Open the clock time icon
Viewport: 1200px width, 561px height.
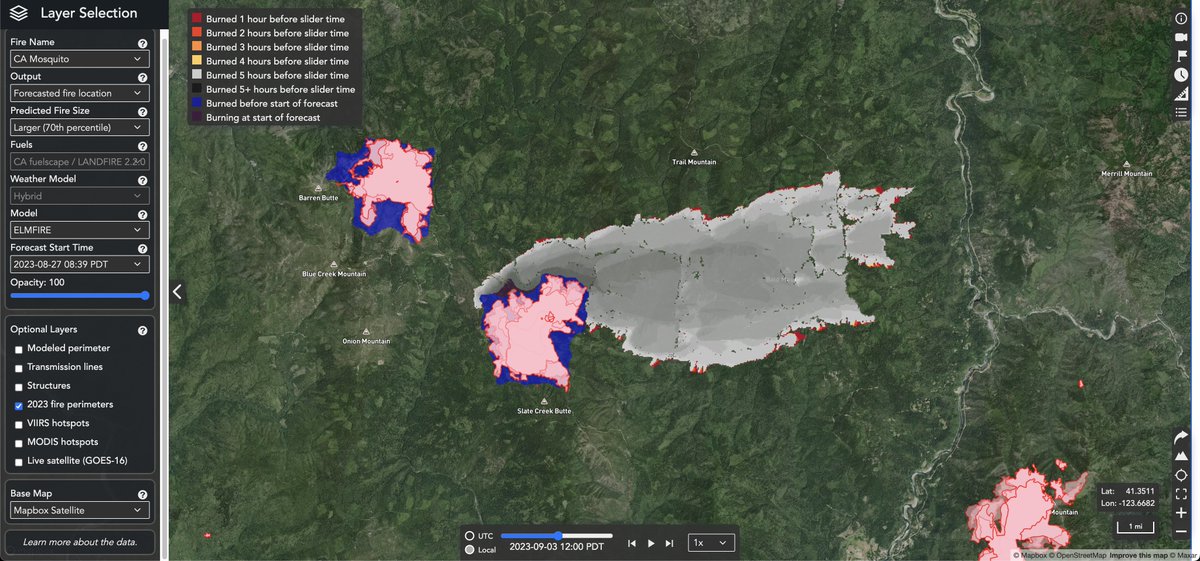[x=1181, y=75]
